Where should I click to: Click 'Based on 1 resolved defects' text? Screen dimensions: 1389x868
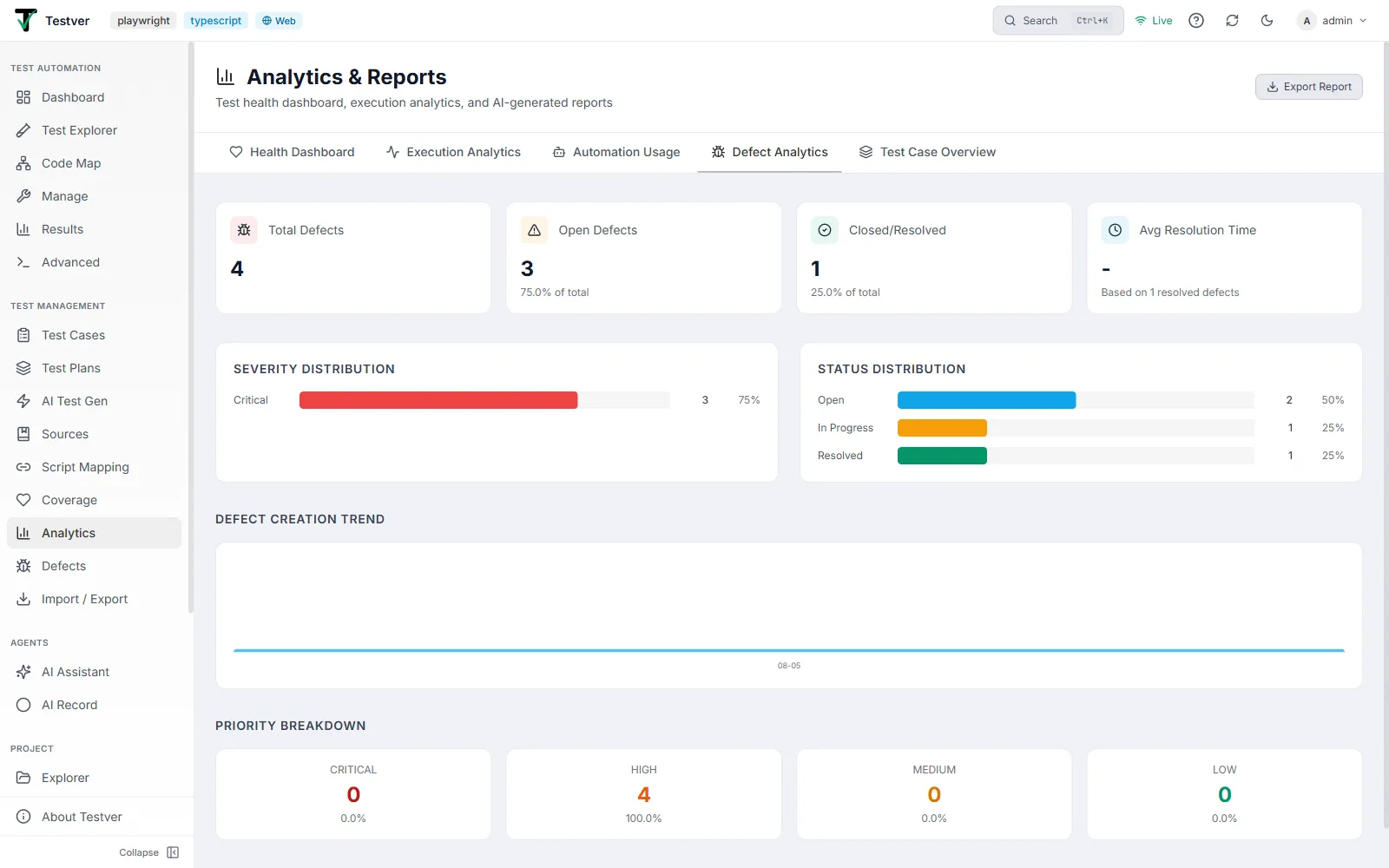1170,293
